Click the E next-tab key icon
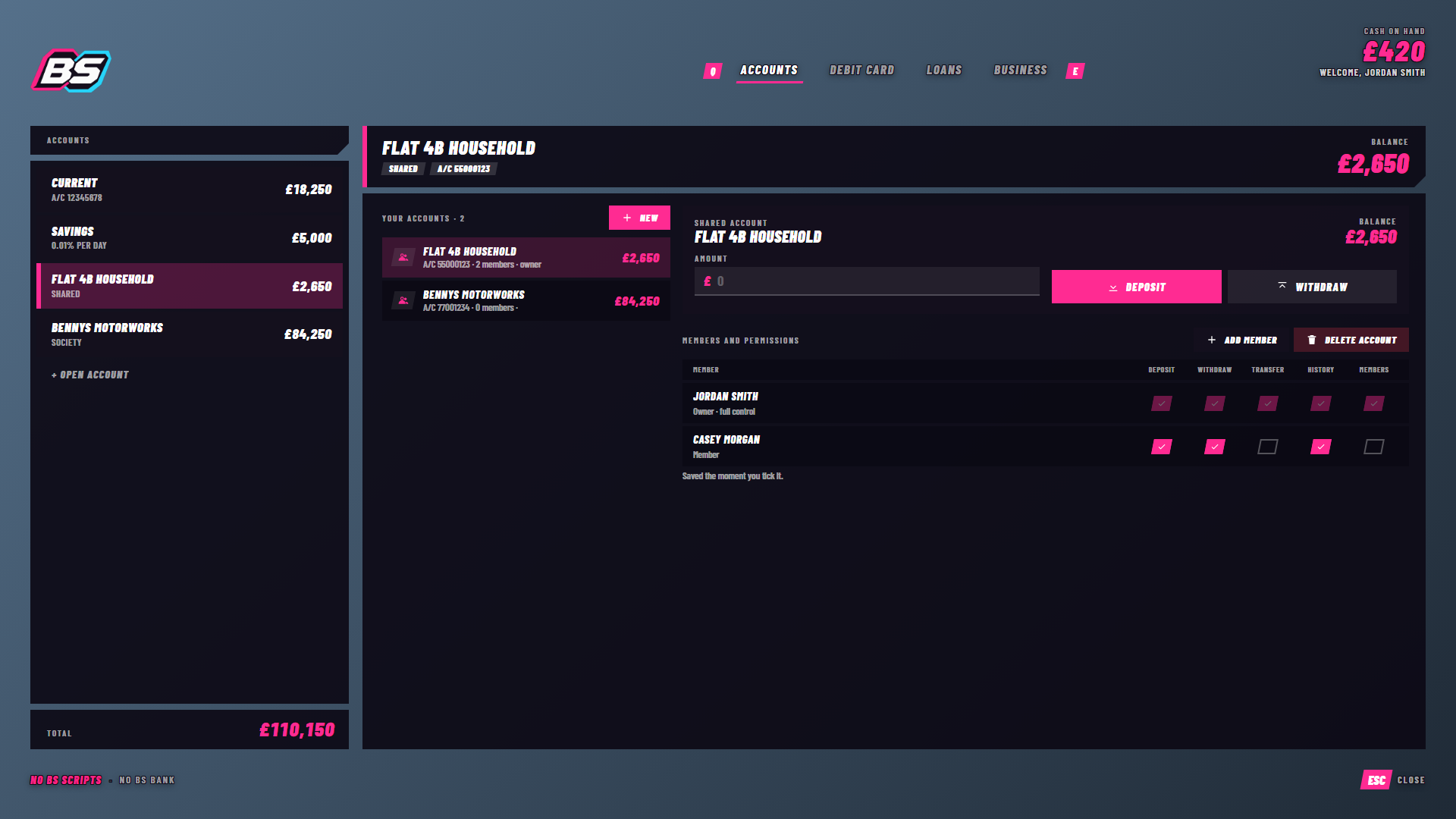This screenshot has height=819, width=1456. coord(1075,71)
